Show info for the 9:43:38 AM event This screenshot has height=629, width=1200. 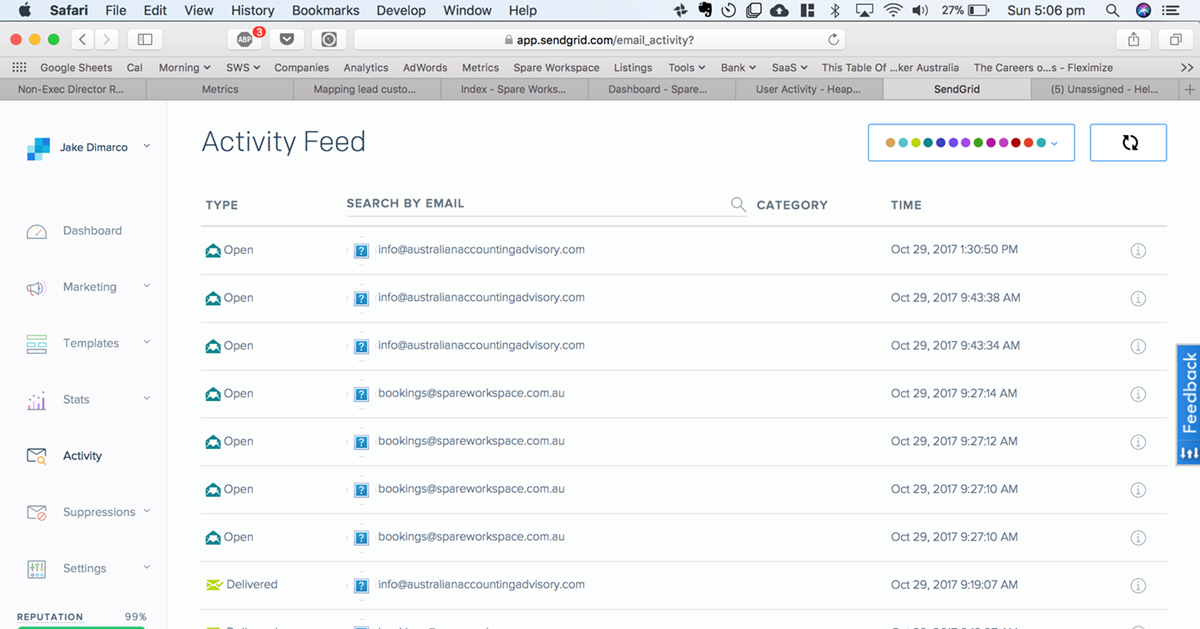click(1137, 299)
